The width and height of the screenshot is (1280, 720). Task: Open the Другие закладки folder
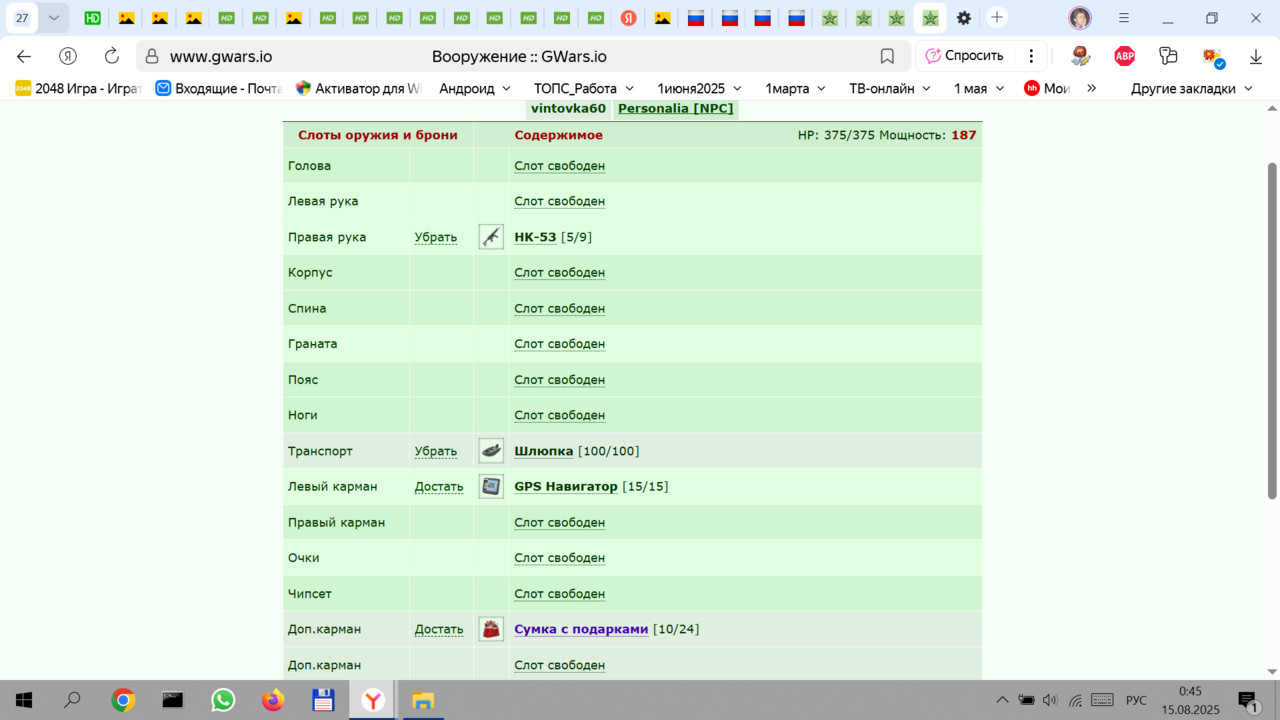[1192, 88]
